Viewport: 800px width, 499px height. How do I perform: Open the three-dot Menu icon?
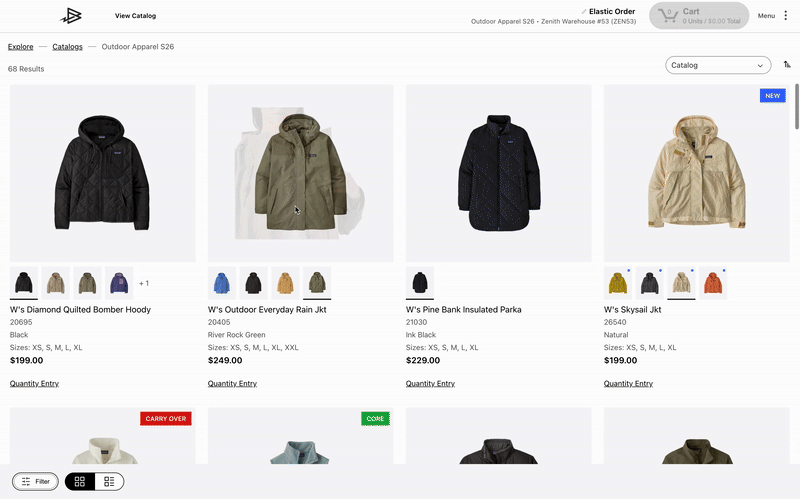coord(785,15)
